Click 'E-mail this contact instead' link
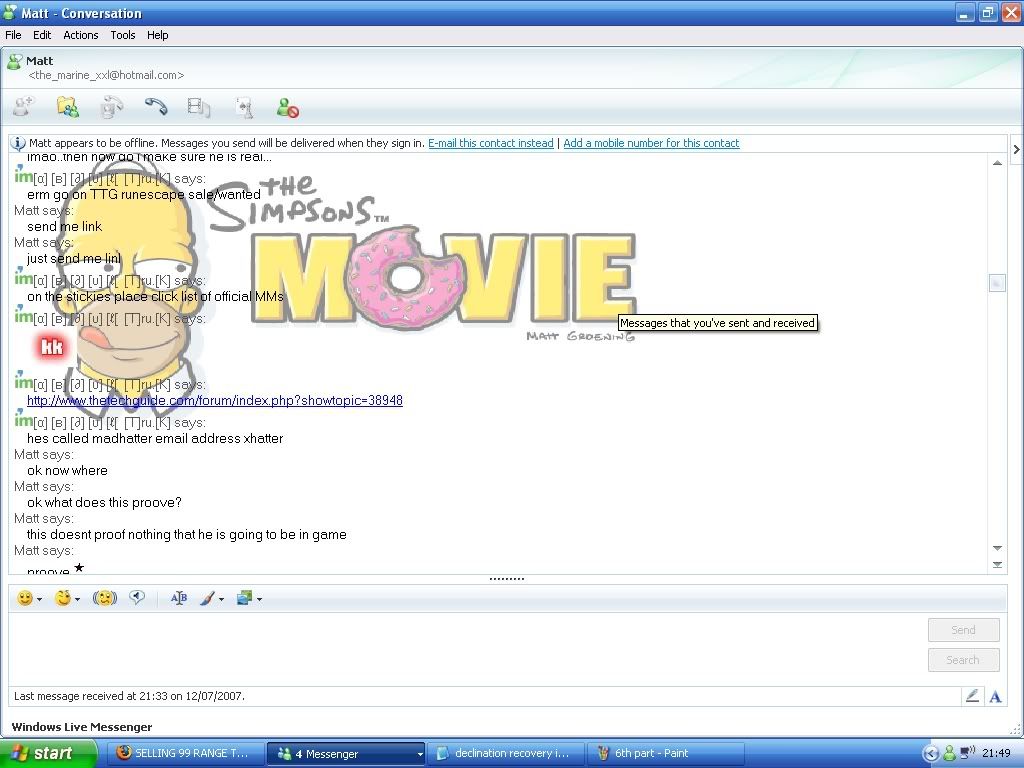The image size is (1024, 768). (x=490, y=143)
